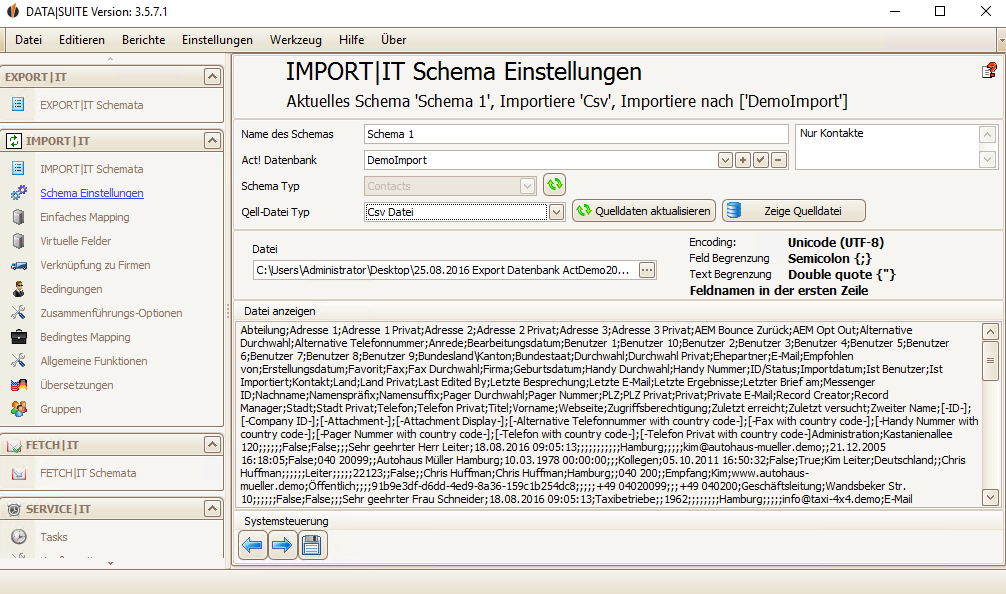Click the Nur Kontakte box up arrow

click(987, 134)
